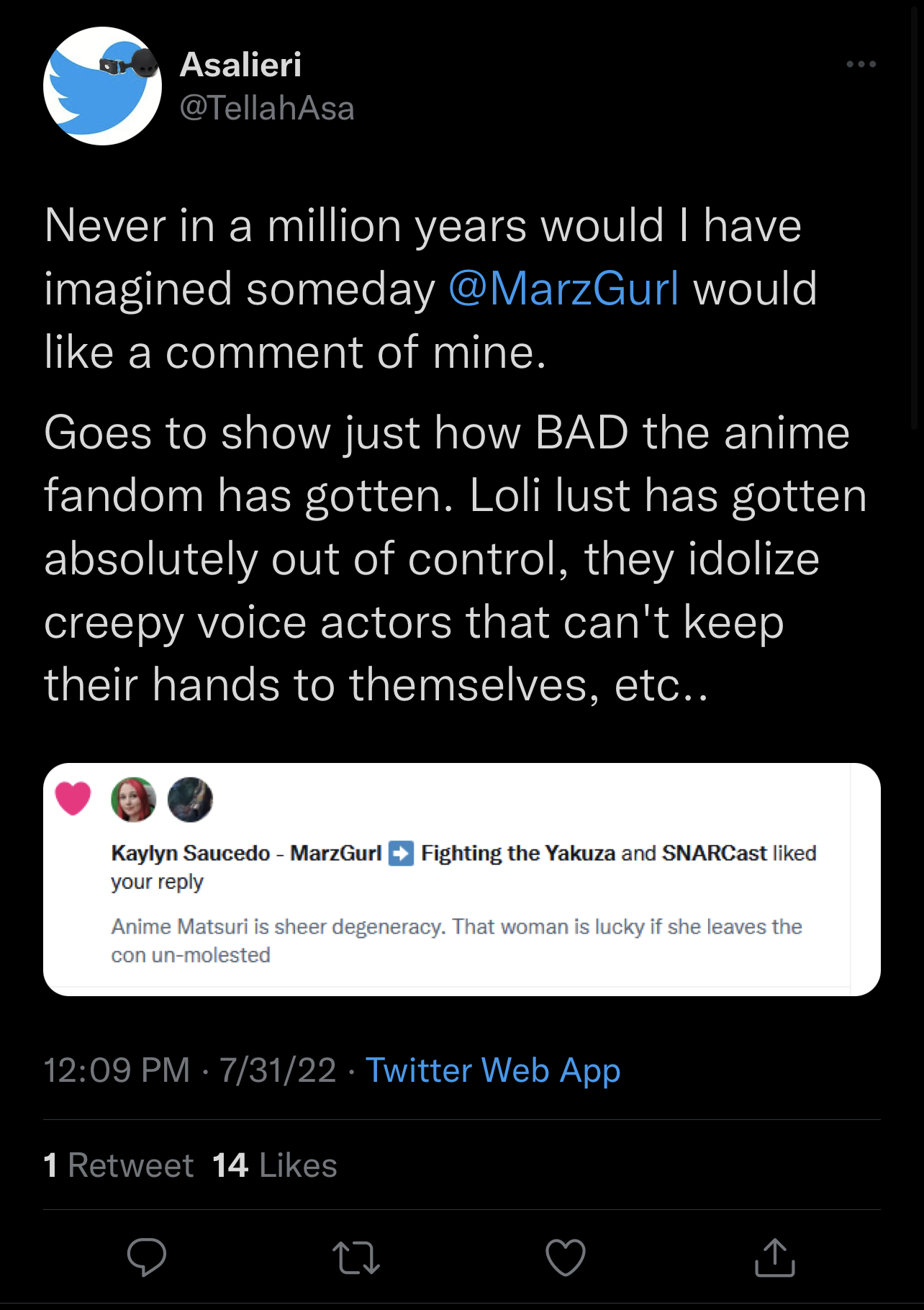Image resolution: width=924 pixels, height=1310 pixels.
Task: Open the @TellahAsa handle
Action: [x=267, y=109]
